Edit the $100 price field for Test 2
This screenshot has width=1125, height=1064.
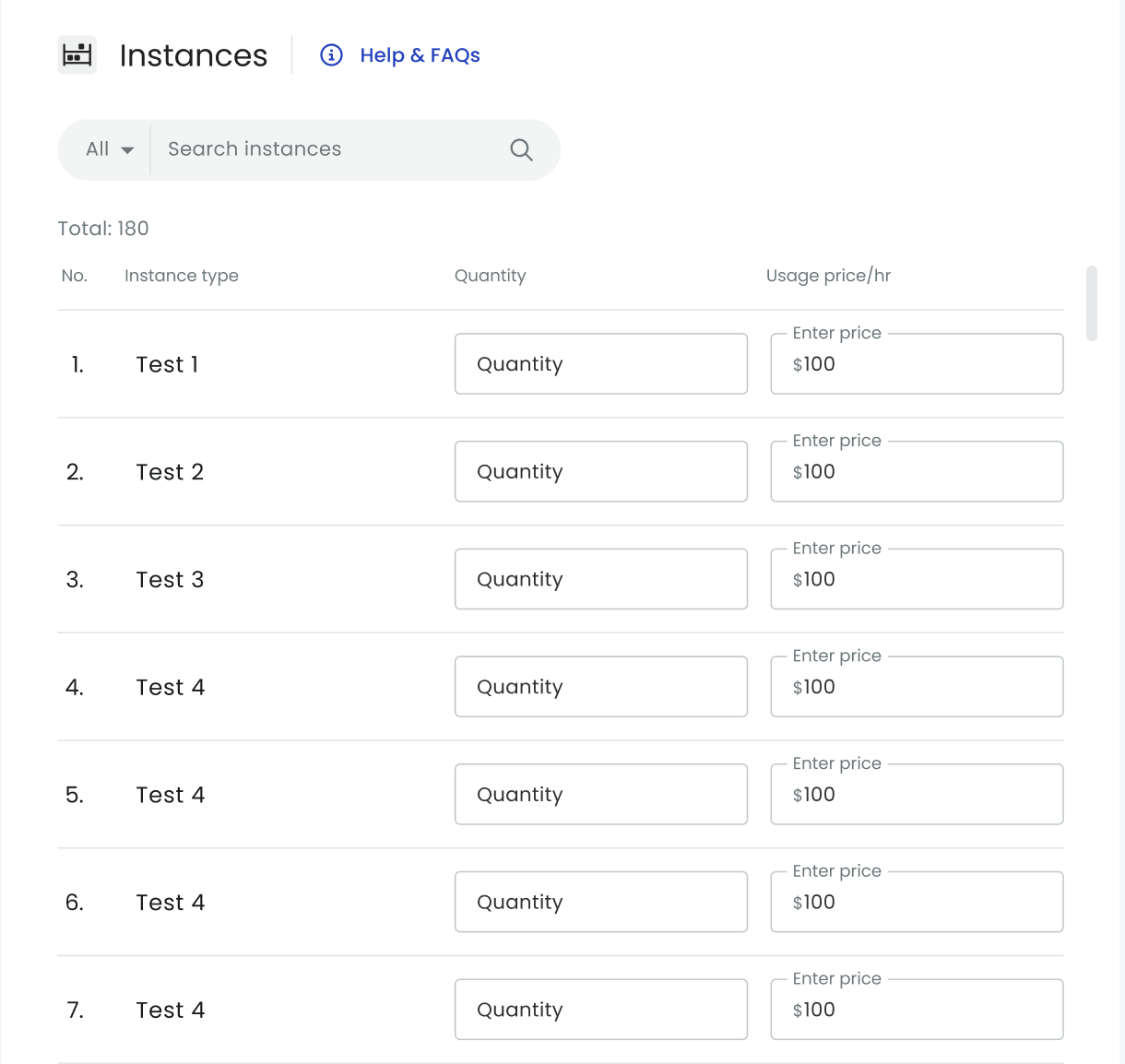point(916,472)
